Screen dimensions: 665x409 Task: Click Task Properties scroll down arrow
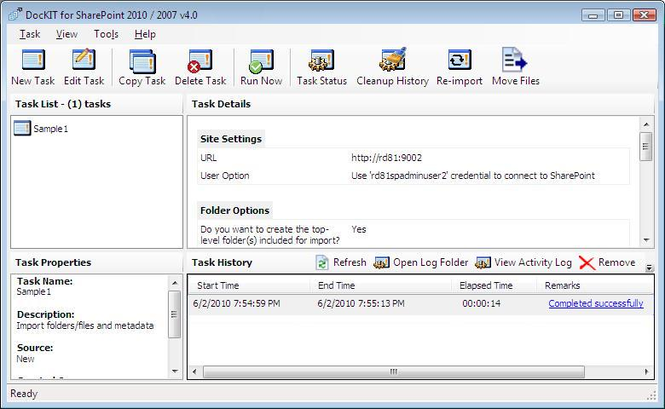(x=175, y=371)
